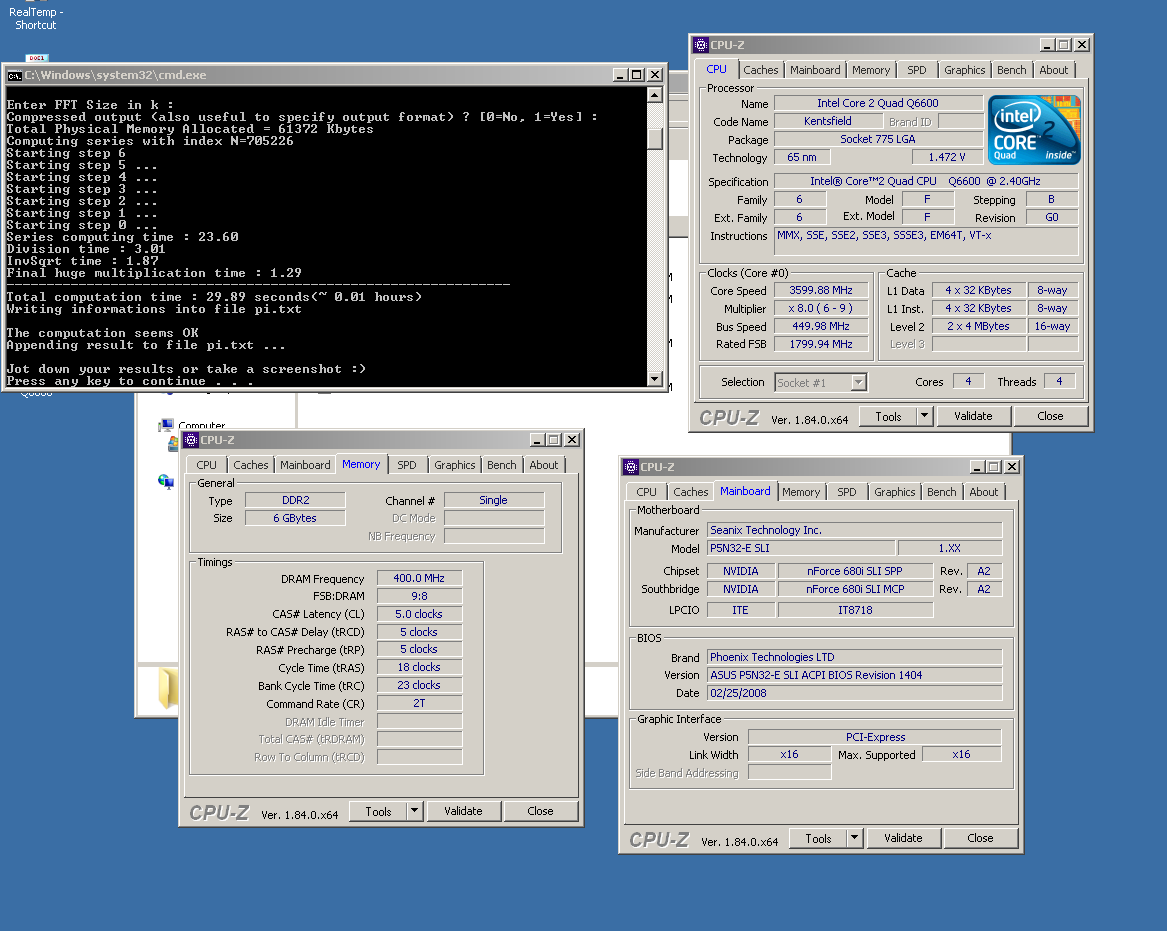1167x931 pixels.
Task: Select Memory tab in the Mainboard window
Action: (801, 492)
